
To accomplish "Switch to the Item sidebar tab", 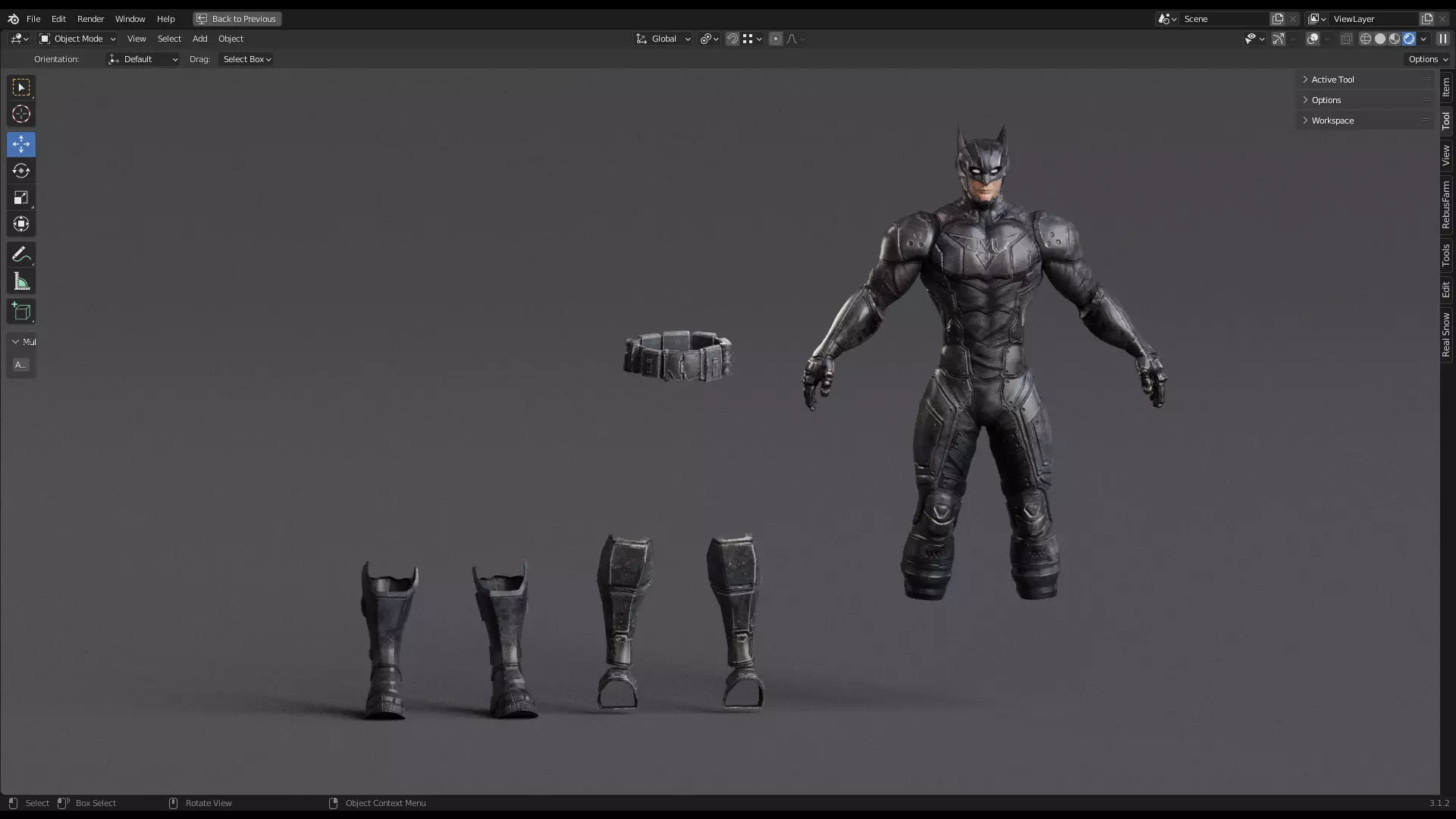I will point(1446,86).
